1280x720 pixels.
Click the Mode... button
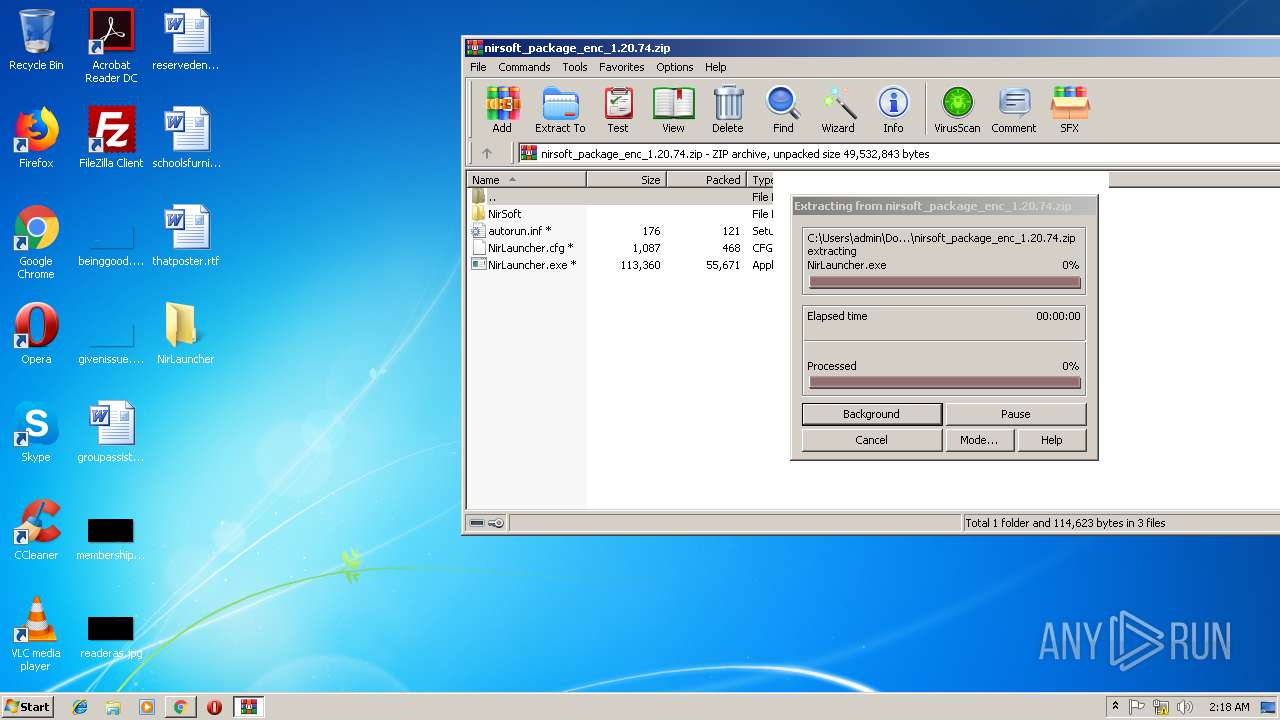(x=979, y=440)
